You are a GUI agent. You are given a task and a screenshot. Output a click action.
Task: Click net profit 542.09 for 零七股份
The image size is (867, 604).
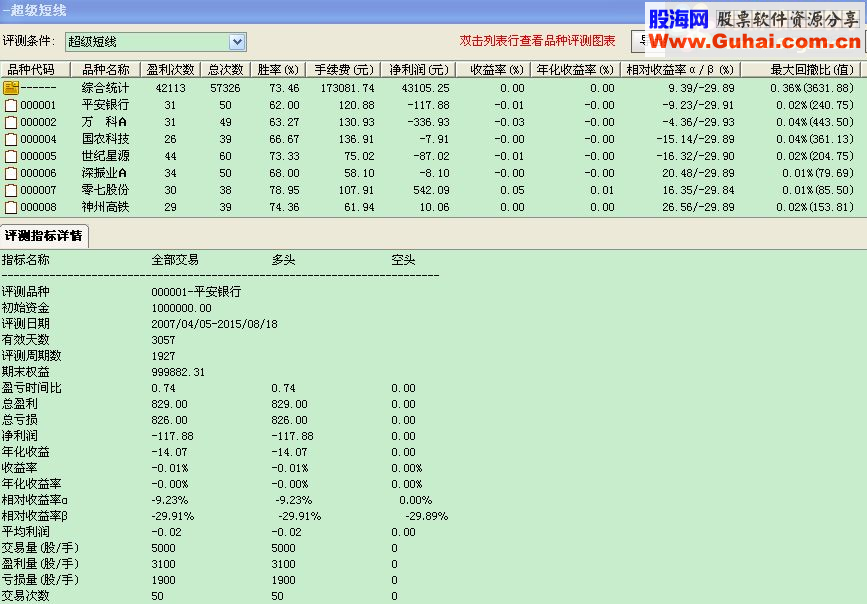click(431, 191)
